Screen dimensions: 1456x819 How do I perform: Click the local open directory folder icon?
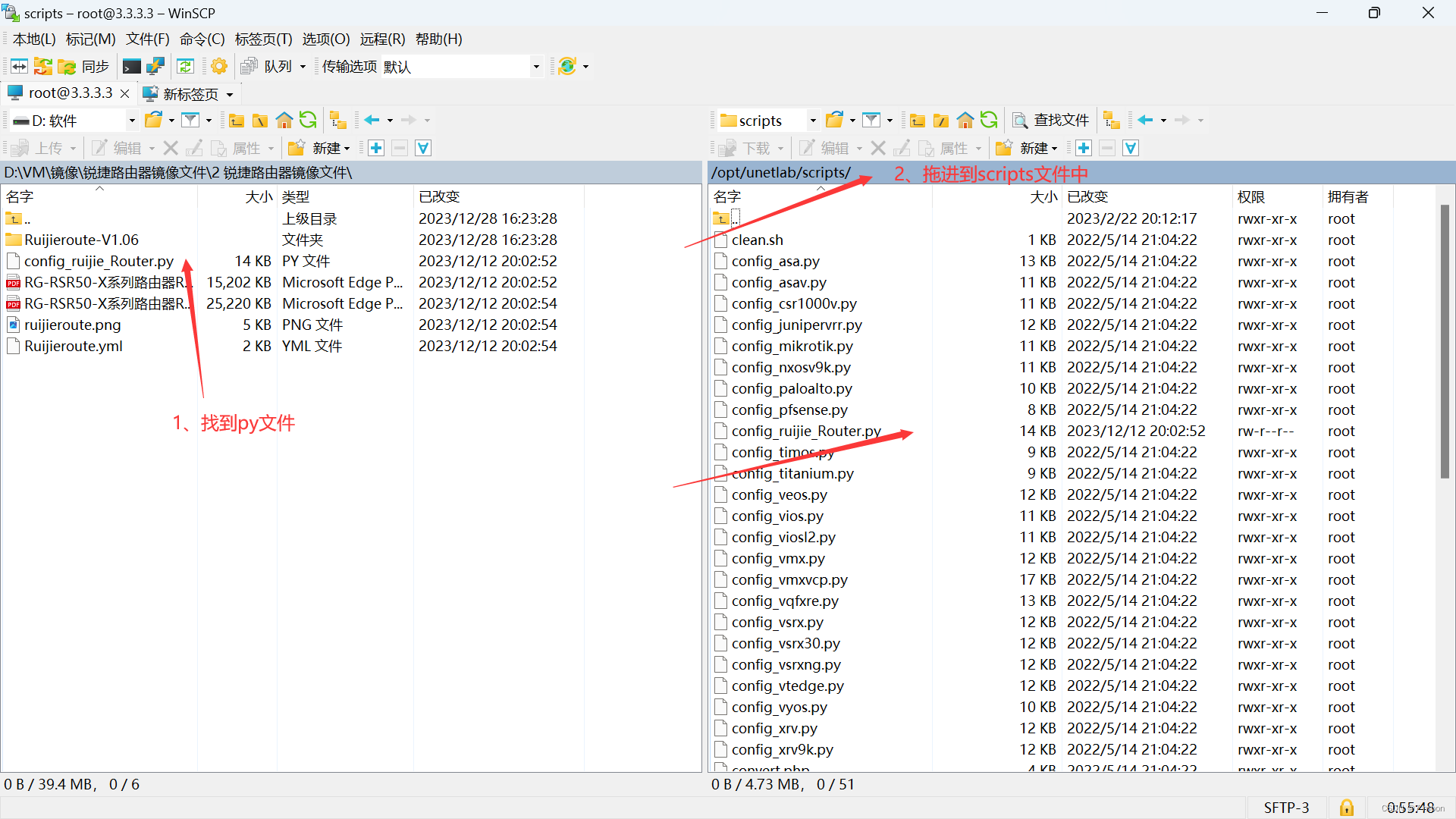(x=154, y=120)
